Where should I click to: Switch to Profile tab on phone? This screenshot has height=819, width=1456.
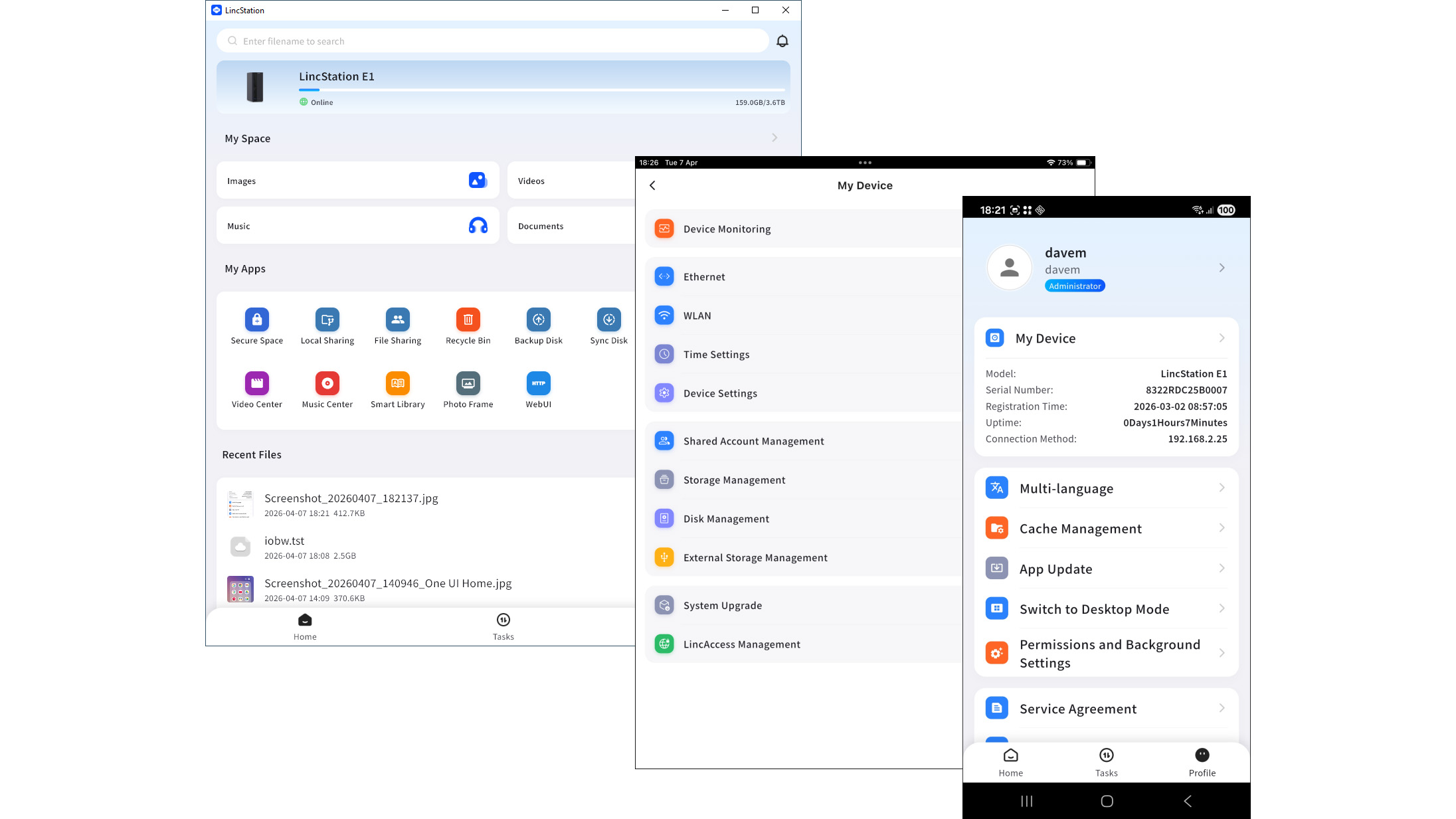[x=1202, y=763]
